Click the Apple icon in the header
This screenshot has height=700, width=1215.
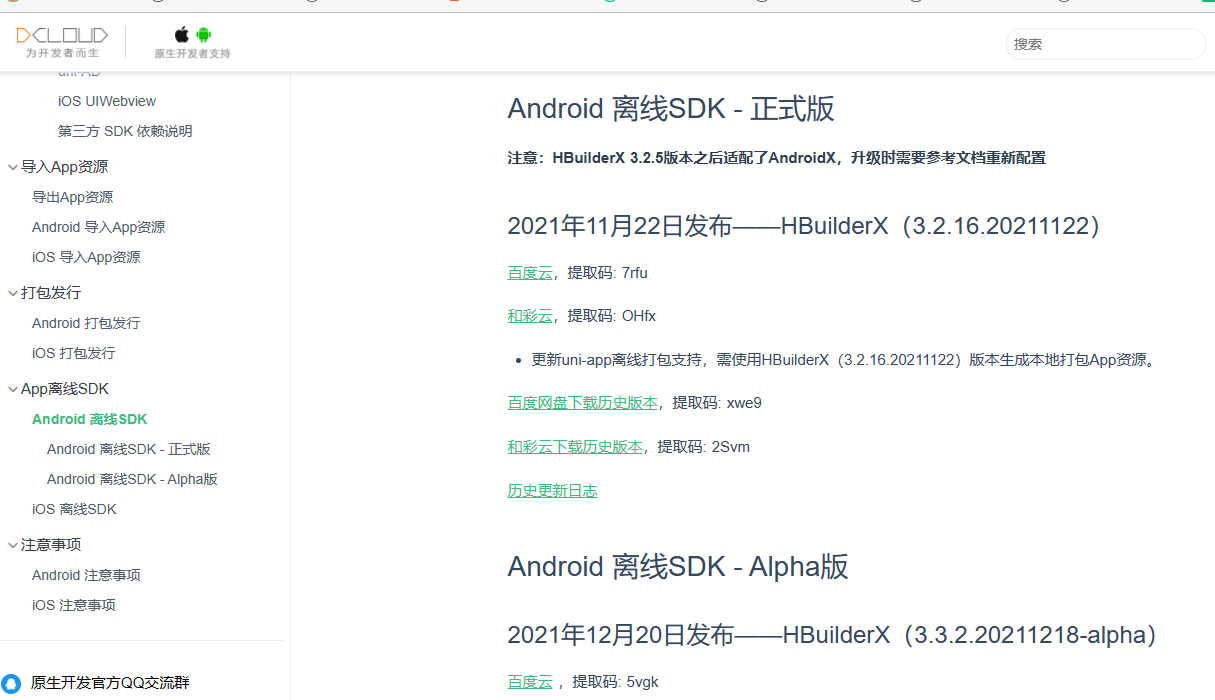pos(182,35)
